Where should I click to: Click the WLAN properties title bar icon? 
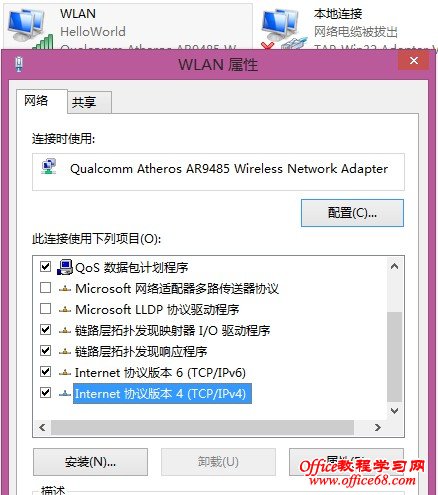coord(19,64)
